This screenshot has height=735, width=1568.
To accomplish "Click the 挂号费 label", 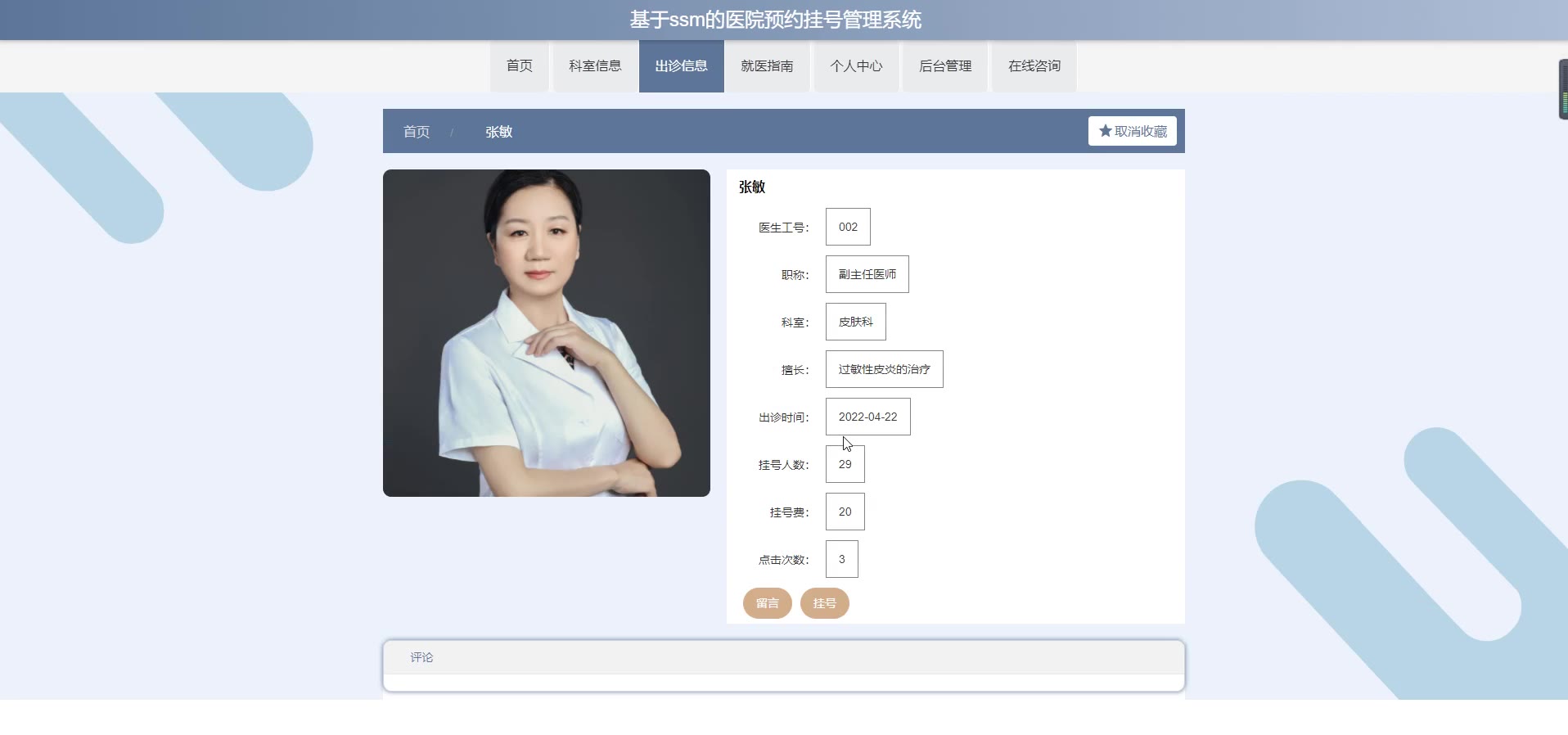I will pyautogui.click(x=789, y=512).
